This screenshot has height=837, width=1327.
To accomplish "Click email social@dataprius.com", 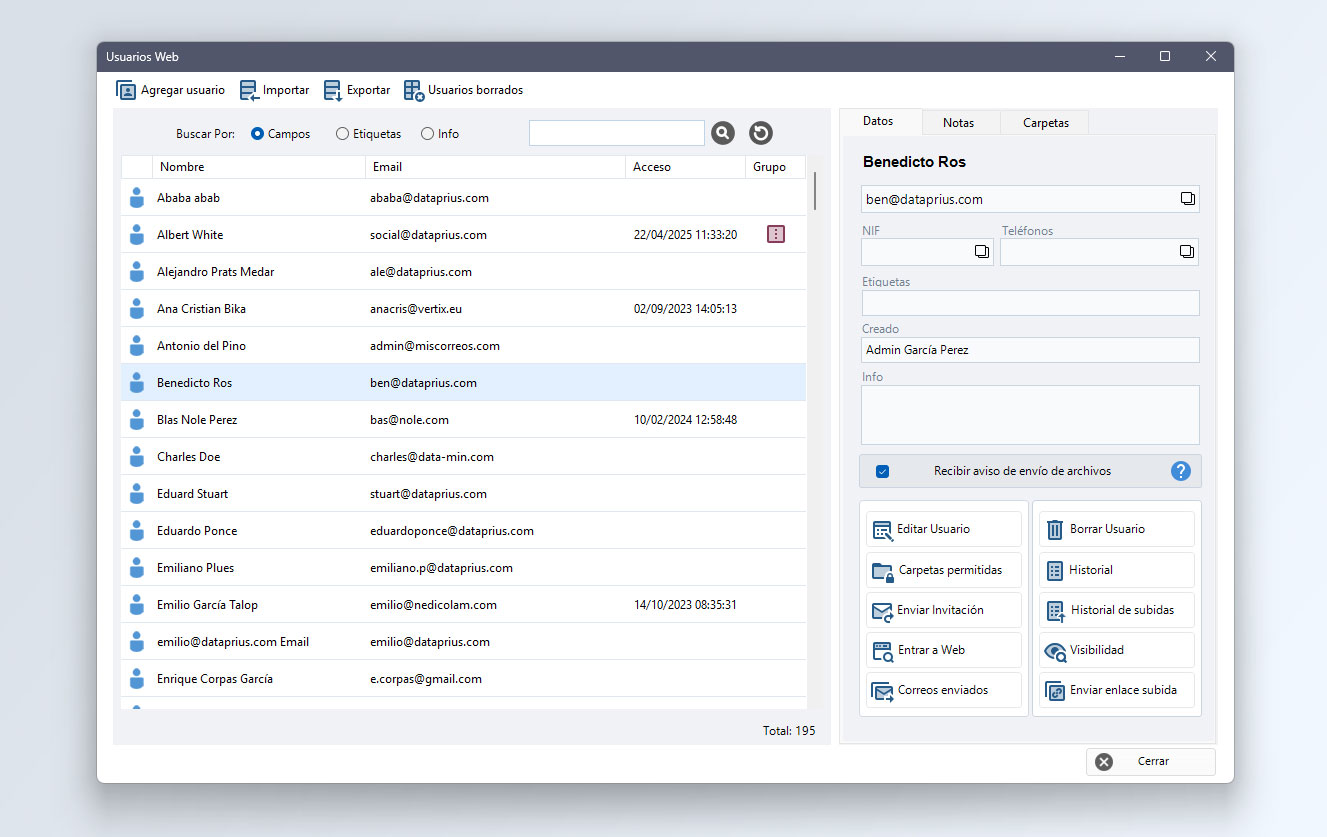I will (428, 235).
